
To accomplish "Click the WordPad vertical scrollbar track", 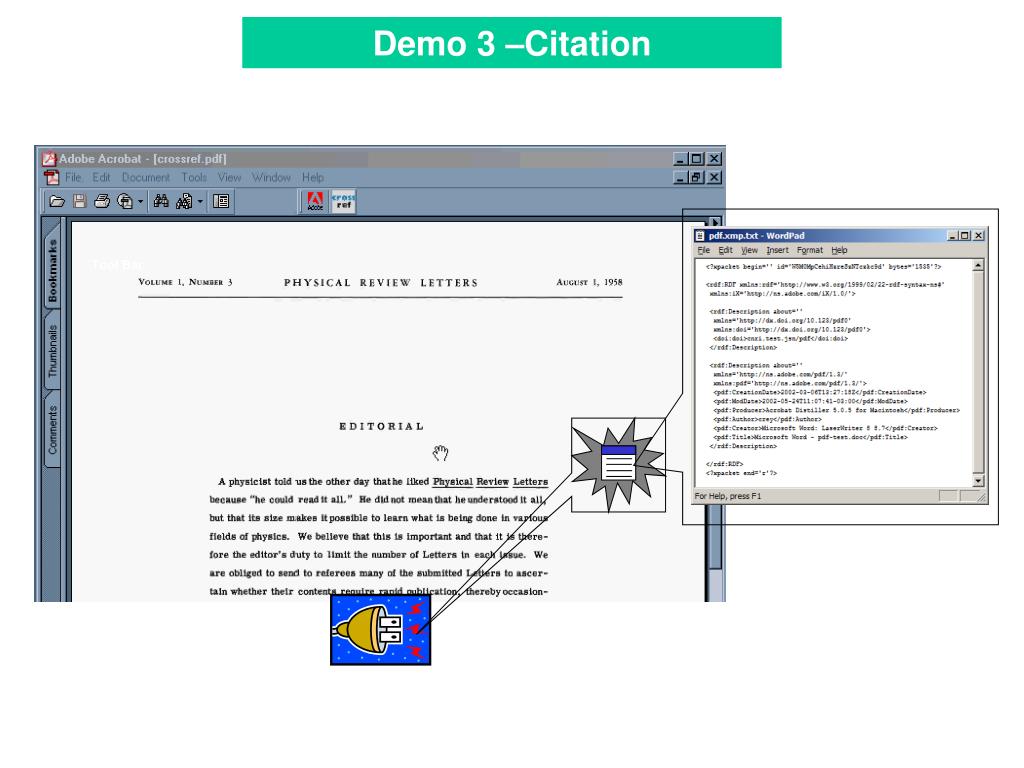I will (978, 372).
